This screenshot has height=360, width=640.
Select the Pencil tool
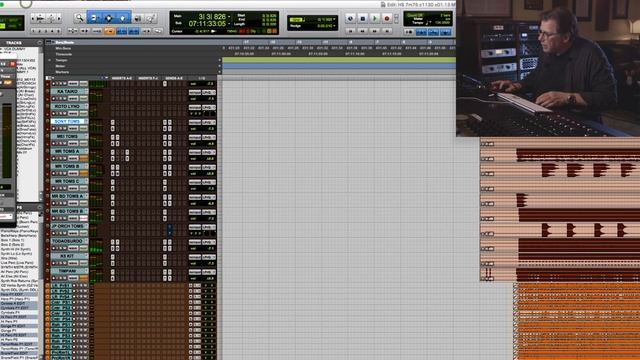(151, 18)
